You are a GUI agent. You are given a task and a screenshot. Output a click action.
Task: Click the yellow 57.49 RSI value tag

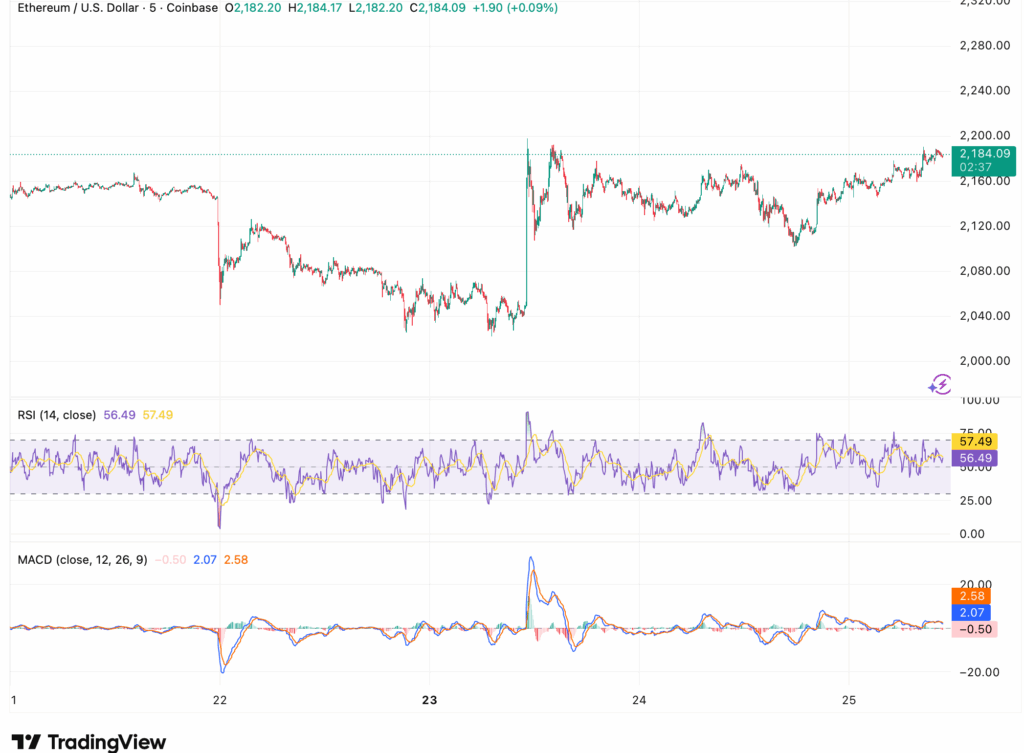click(x=974, y=441)
